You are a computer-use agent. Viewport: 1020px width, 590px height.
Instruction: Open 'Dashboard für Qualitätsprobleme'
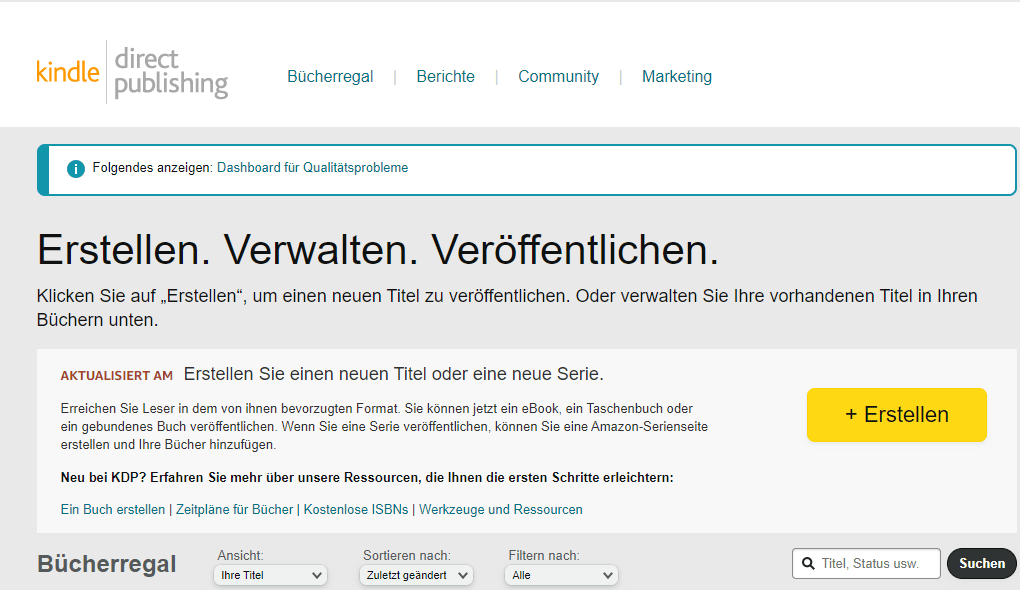pos(313,168)
